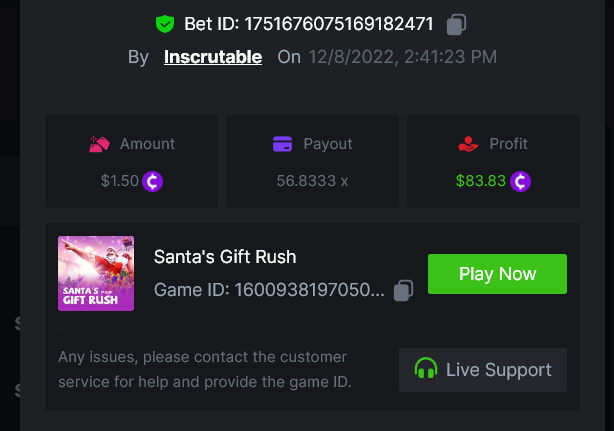
Task: Click the green $83.83 profit value
Action: click(x=481, y=182)
